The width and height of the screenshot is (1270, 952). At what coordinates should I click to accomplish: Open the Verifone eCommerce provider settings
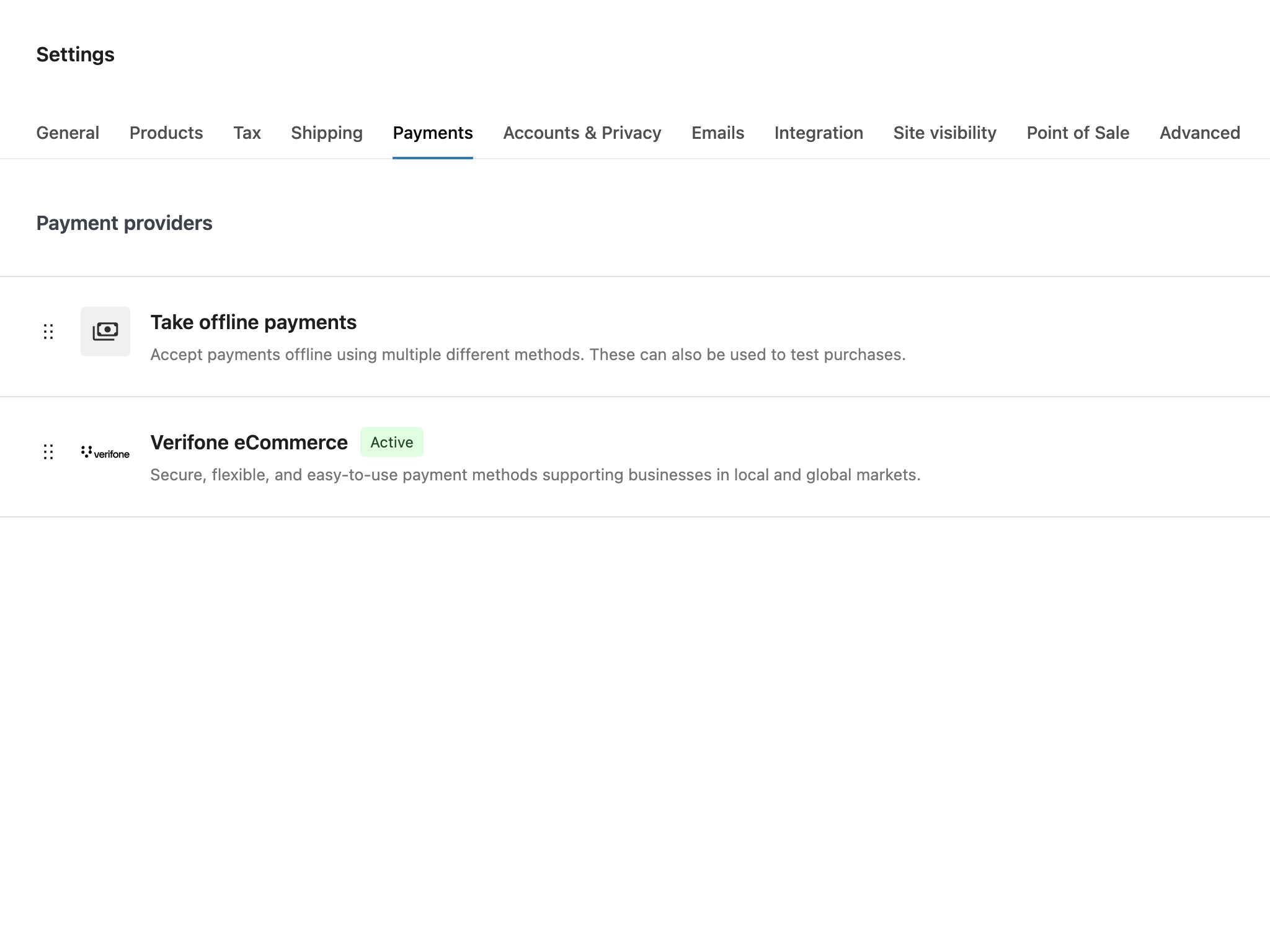tap(249, 442)
